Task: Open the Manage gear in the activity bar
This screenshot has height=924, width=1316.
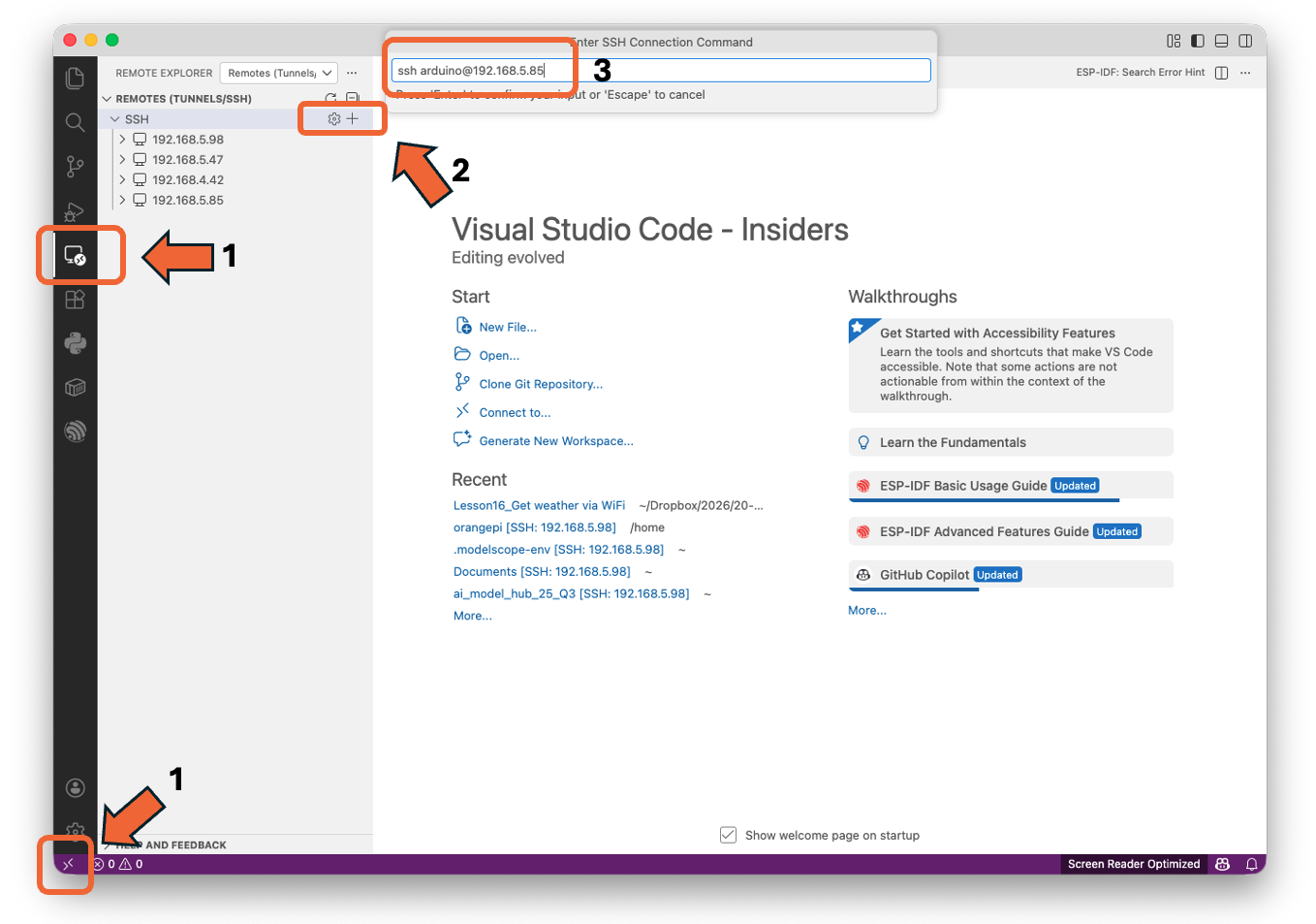Action: point(75,830)
